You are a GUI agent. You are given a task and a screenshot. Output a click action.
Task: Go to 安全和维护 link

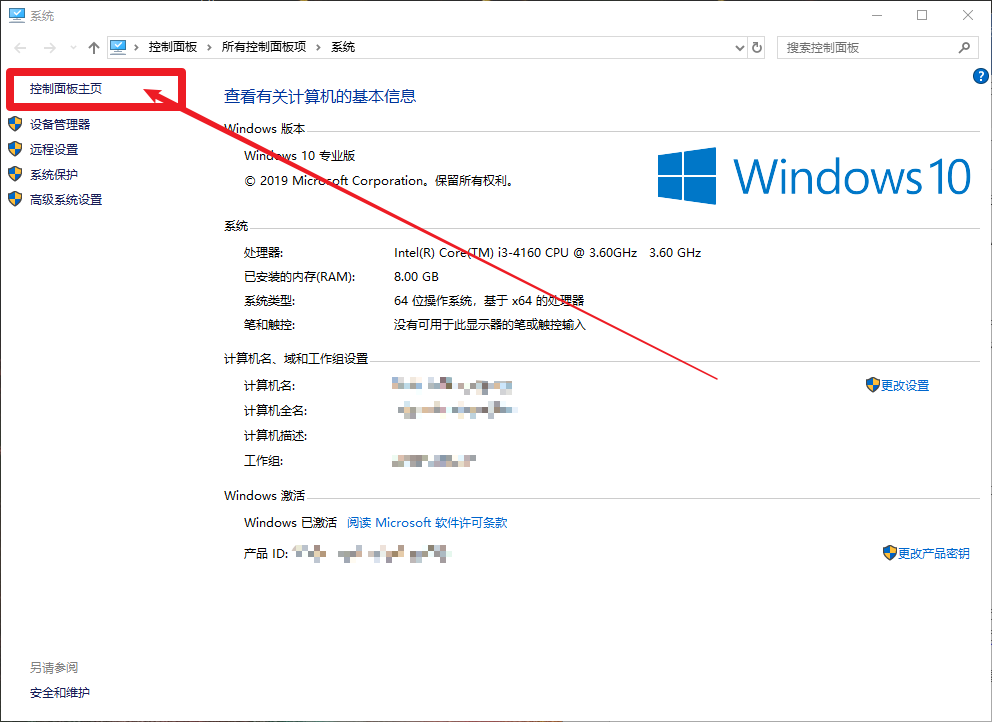pos(60,692)
